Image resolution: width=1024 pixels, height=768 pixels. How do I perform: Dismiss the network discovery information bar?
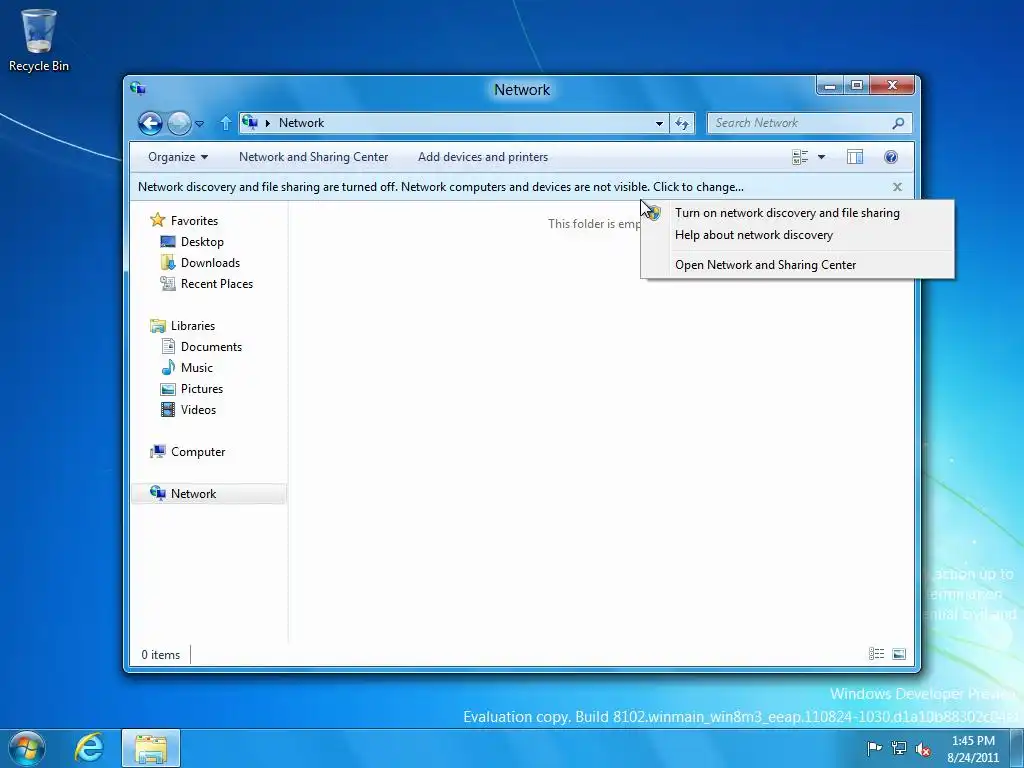coord(897,187)
